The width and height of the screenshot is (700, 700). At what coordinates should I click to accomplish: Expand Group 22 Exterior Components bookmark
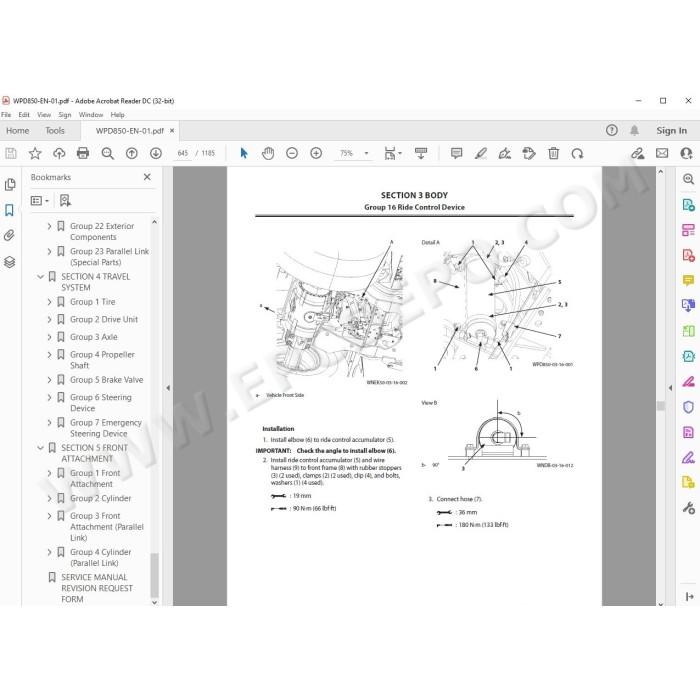pyautogui.click(x=50, y=226)
